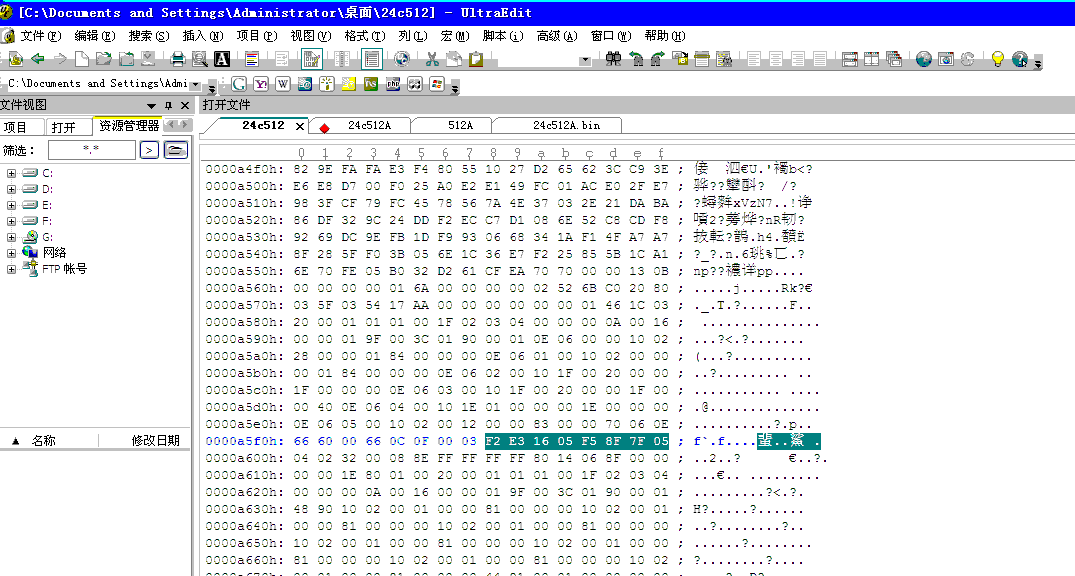This screenshot has height=576, width=1075.
Task: Click the Print icon in the toolbar
Action: pos(178,59)
